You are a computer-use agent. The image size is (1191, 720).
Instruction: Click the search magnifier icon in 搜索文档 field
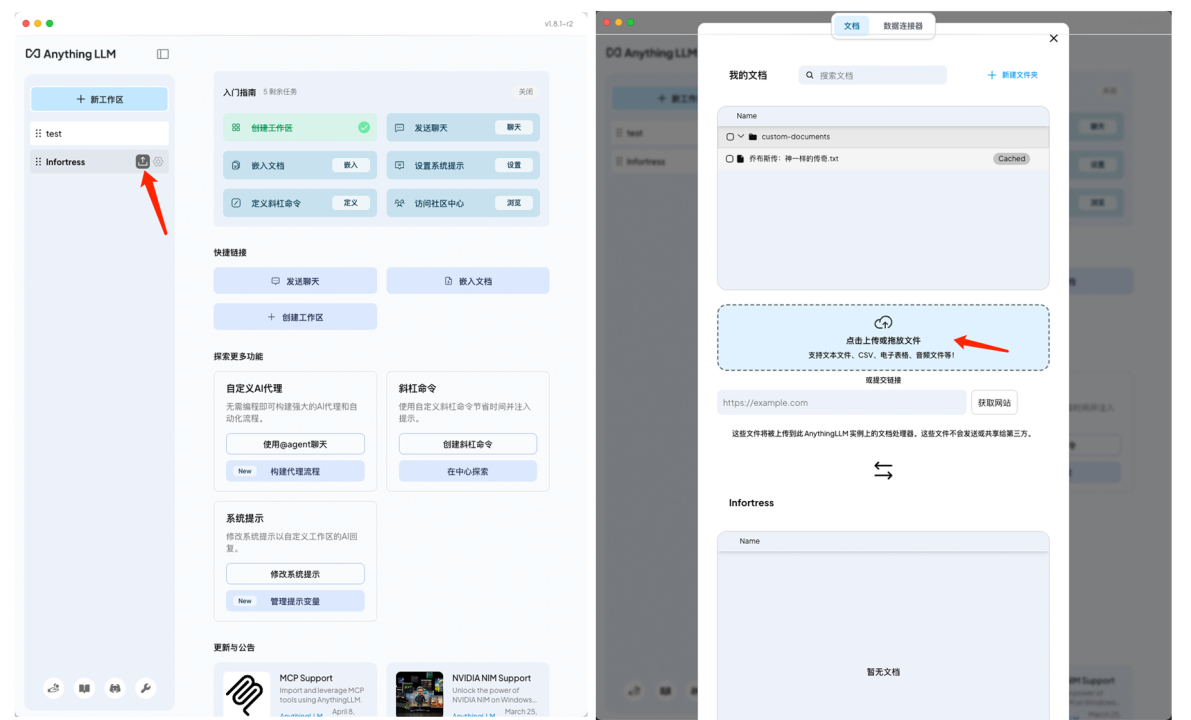pos(810,75)
